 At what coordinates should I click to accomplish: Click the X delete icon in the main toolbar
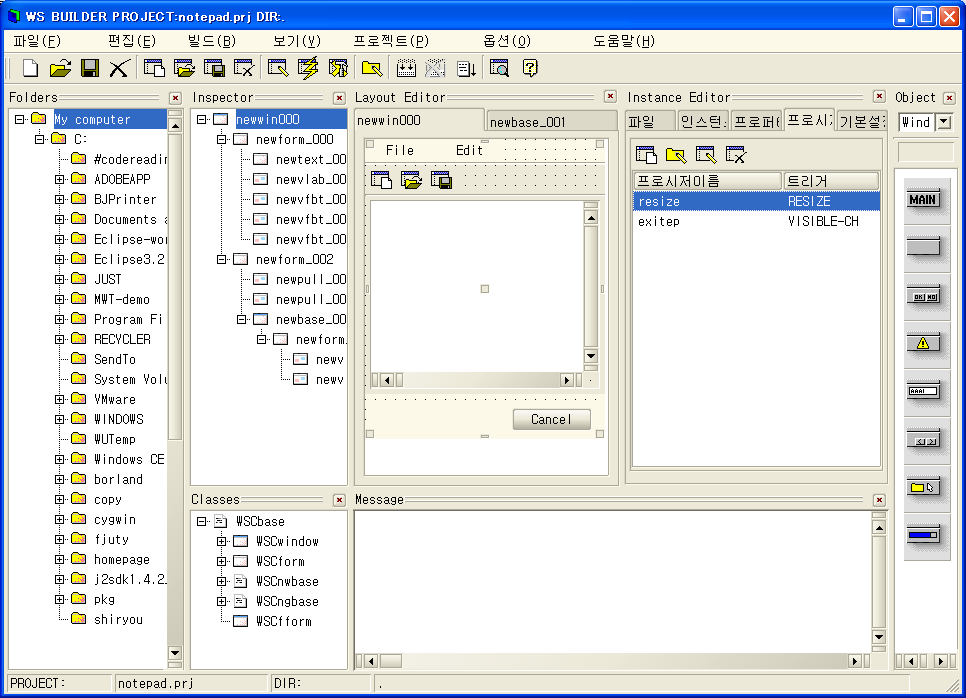[x=119, y=68]
